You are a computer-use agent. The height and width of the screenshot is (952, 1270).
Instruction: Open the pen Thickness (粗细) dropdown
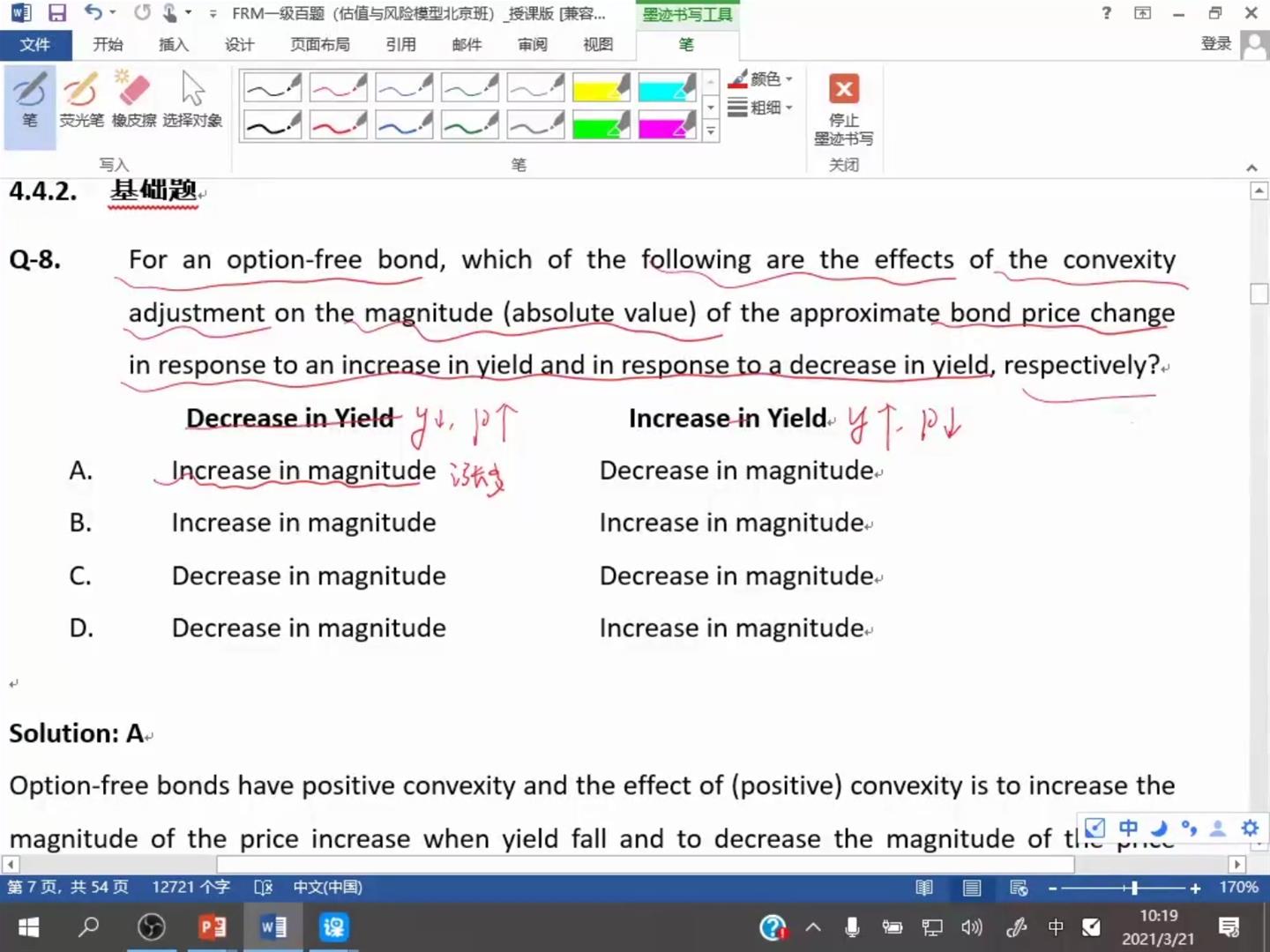(x=761, y=108)
